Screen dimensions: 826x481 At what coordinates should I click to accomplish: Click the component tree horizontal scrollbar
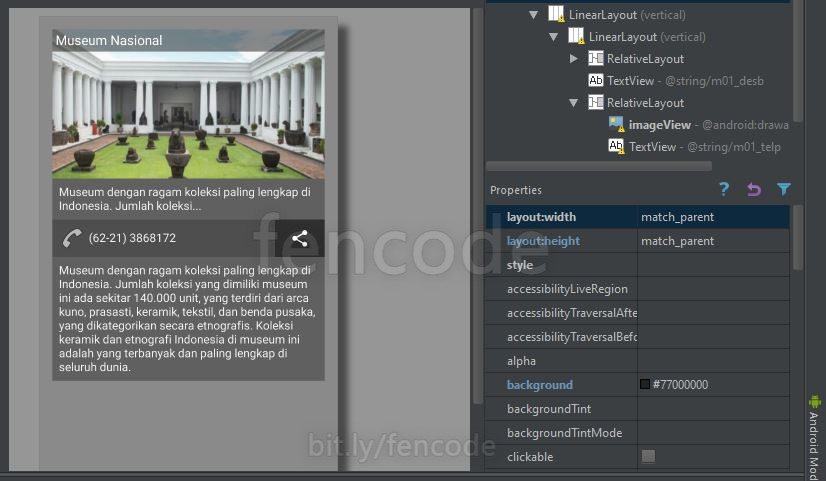click(598, 166)
